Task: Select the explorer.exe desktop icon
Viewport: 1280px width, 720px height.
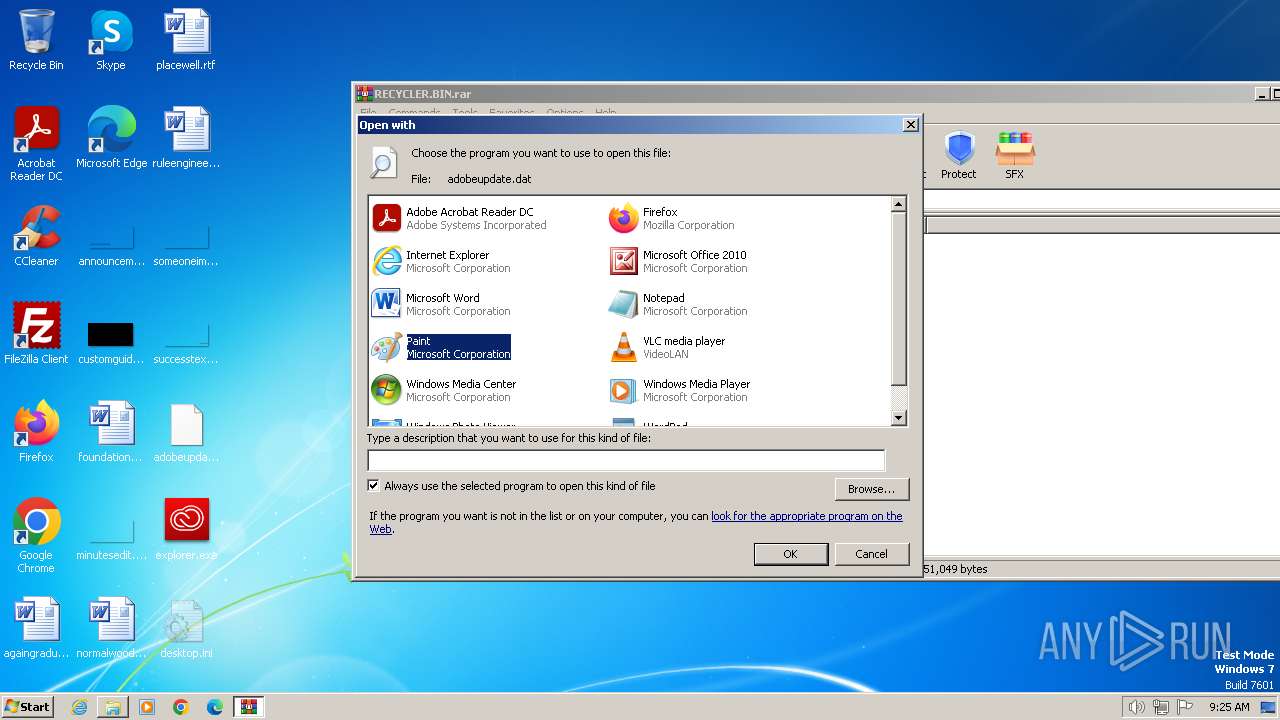Action: point(186,530)
